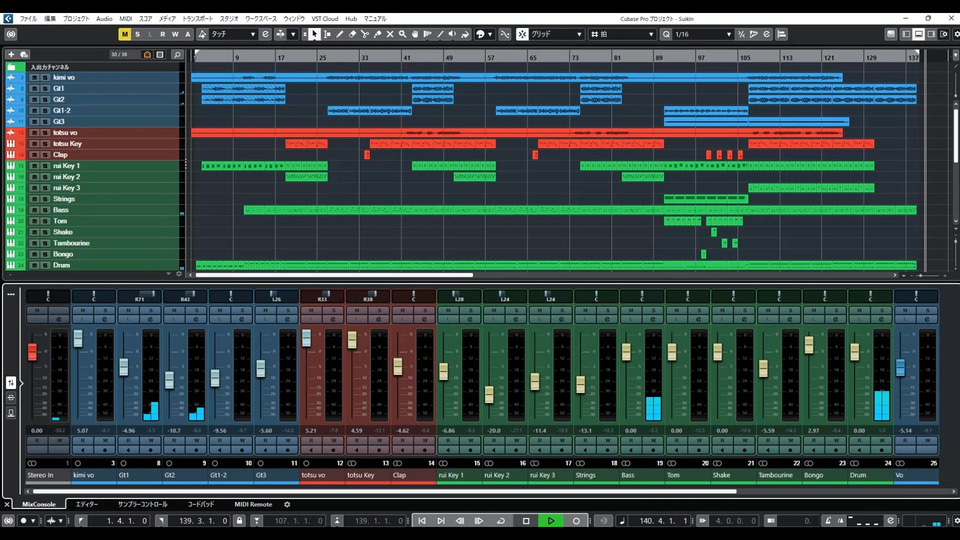Switch to the エディター tab
This screenshot has width=960, height=540.
pyautogui.click(x=87, y=504)
